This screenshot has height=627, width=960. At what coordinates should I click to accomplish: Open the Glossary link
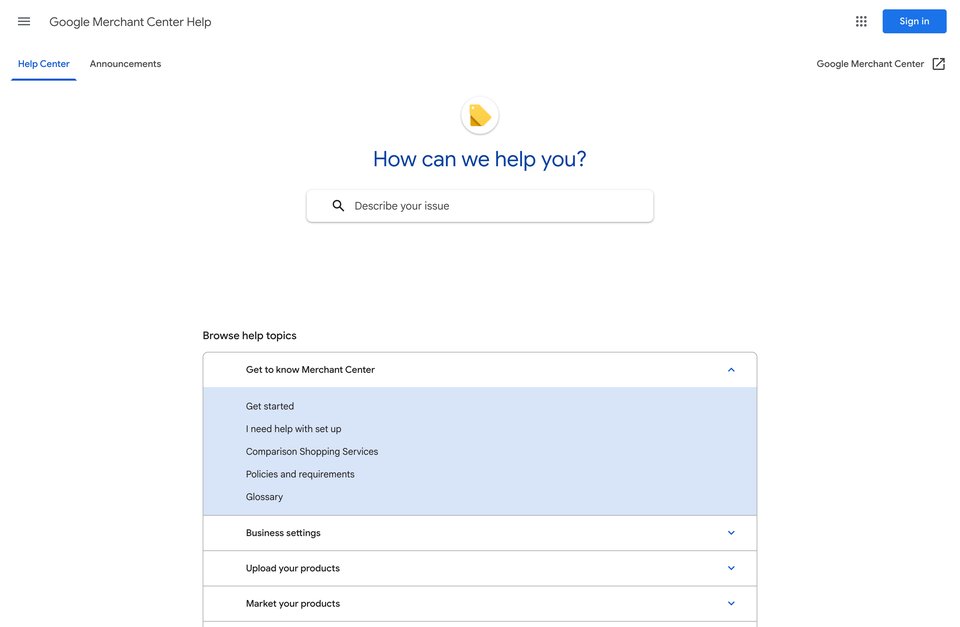(264, 497)
